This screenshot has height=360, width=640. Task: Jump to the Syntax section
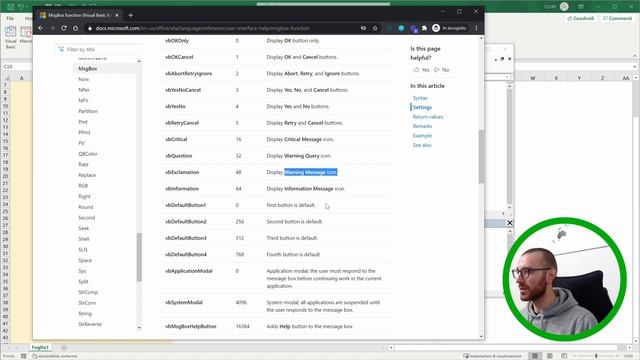(x=420, y=98)
